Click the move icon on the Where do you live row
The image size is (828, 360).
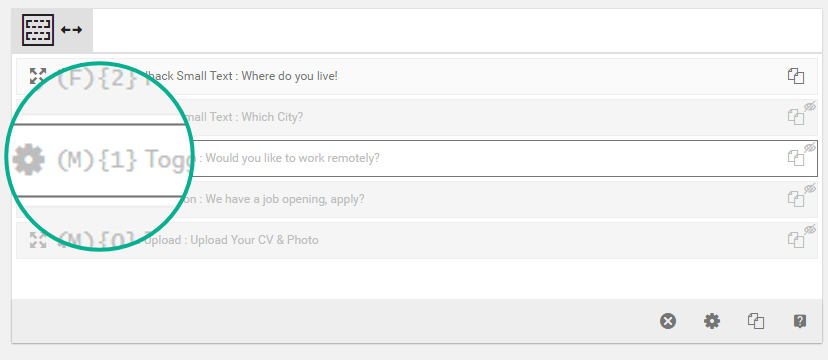38,76
